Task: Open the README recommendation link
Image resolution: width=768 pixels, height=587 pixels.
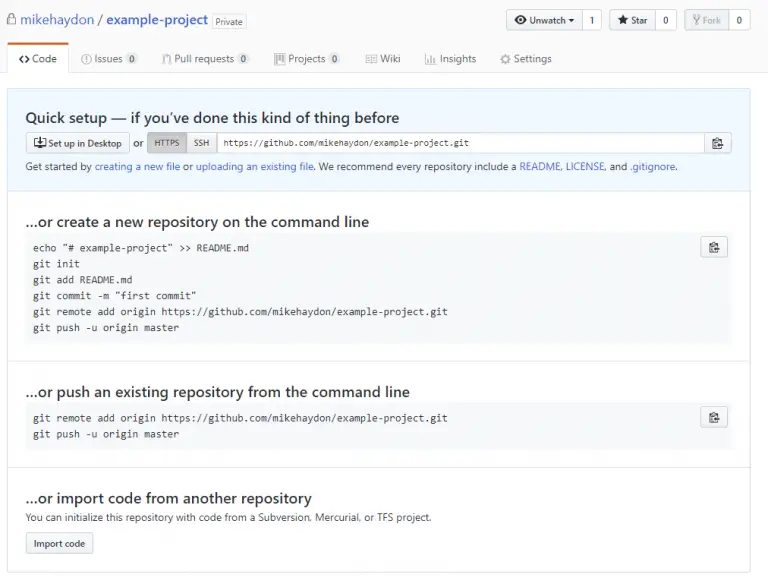Action: coord(540,167)
